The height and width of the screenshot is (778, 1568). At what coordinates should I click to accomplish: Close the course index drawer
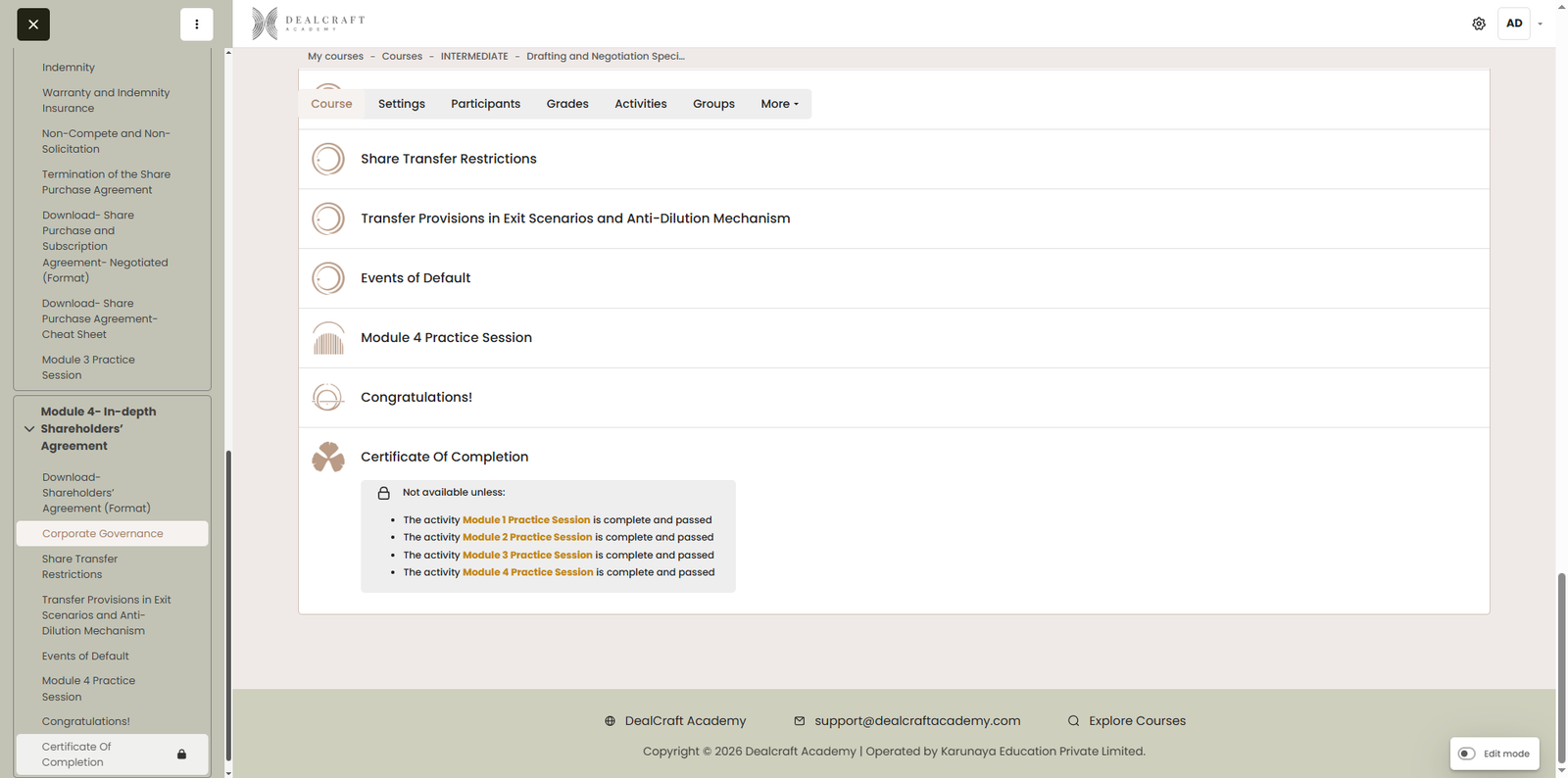pyautogui.click(x=33, y=24)
